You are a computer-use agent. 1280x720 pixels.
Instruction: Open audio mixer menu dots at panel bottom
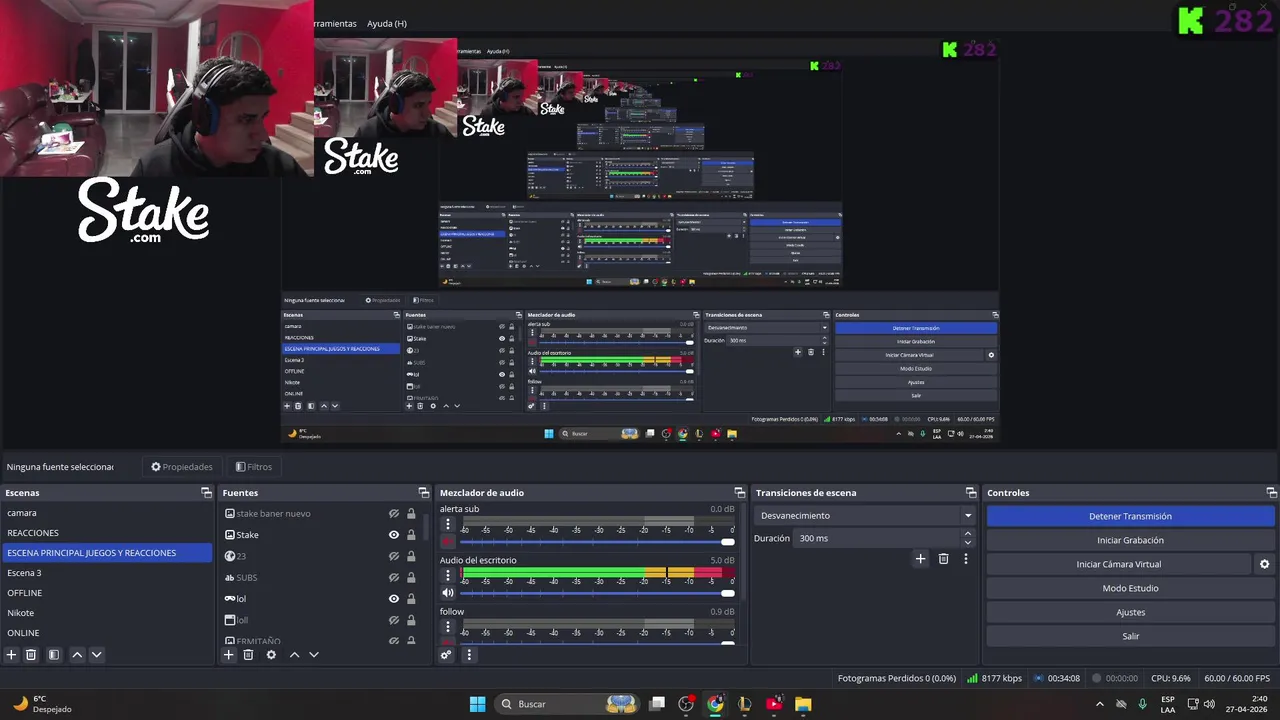click(469, 655)
